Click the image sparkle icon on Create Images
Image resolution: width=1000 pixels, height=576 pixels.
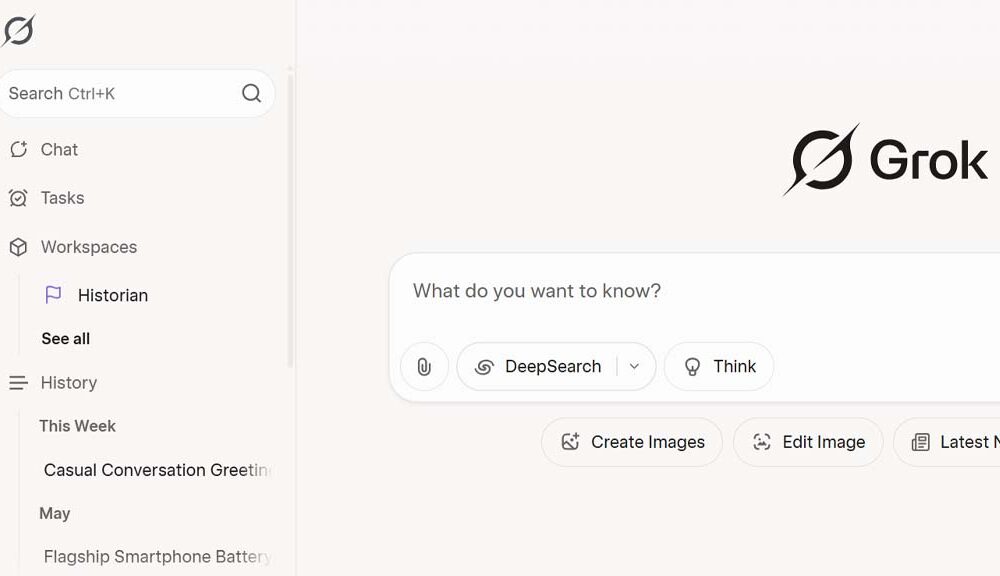pos(570,441)
